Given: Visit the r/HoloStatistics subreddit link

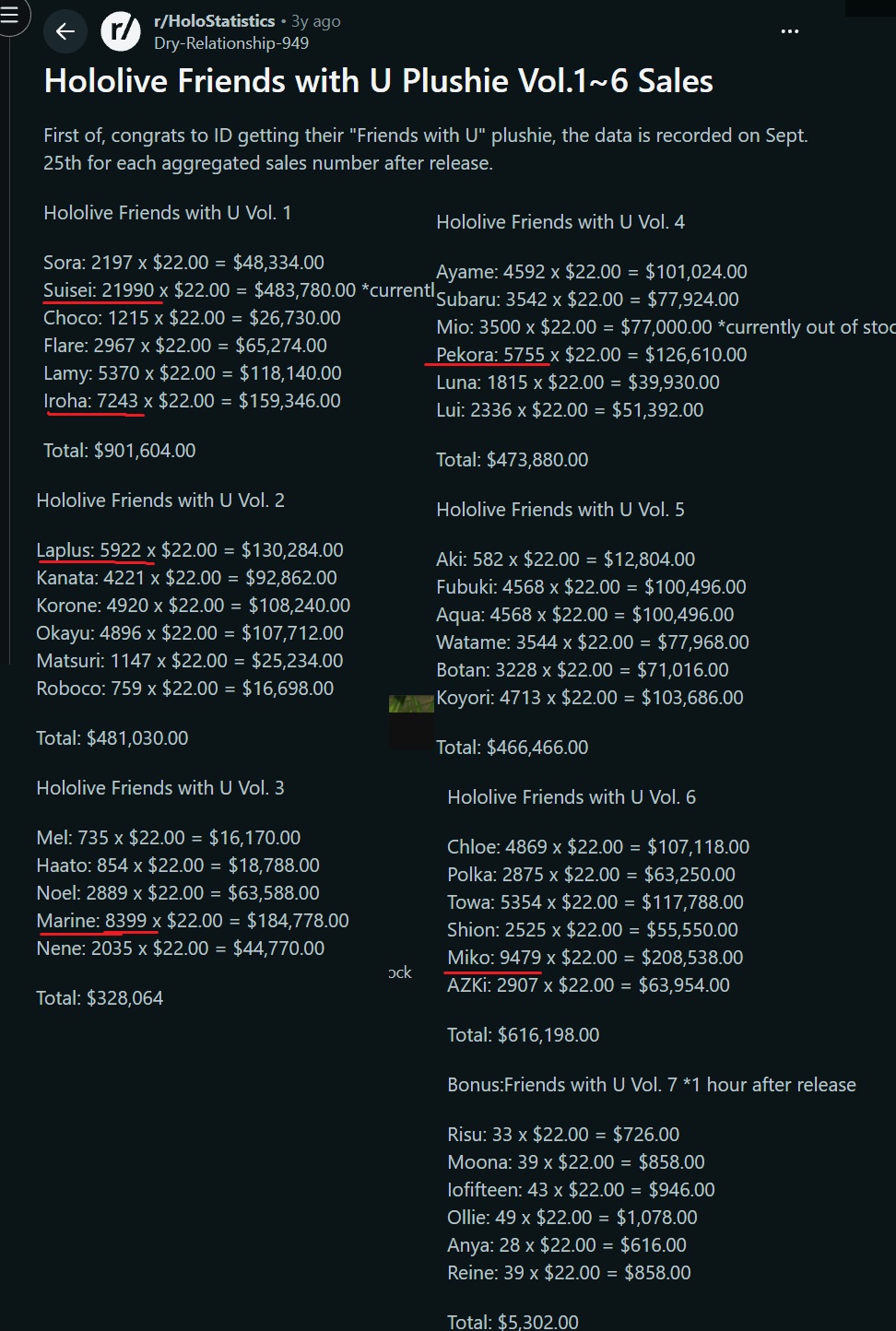Looking at the screenshot, I should [214, 20].
